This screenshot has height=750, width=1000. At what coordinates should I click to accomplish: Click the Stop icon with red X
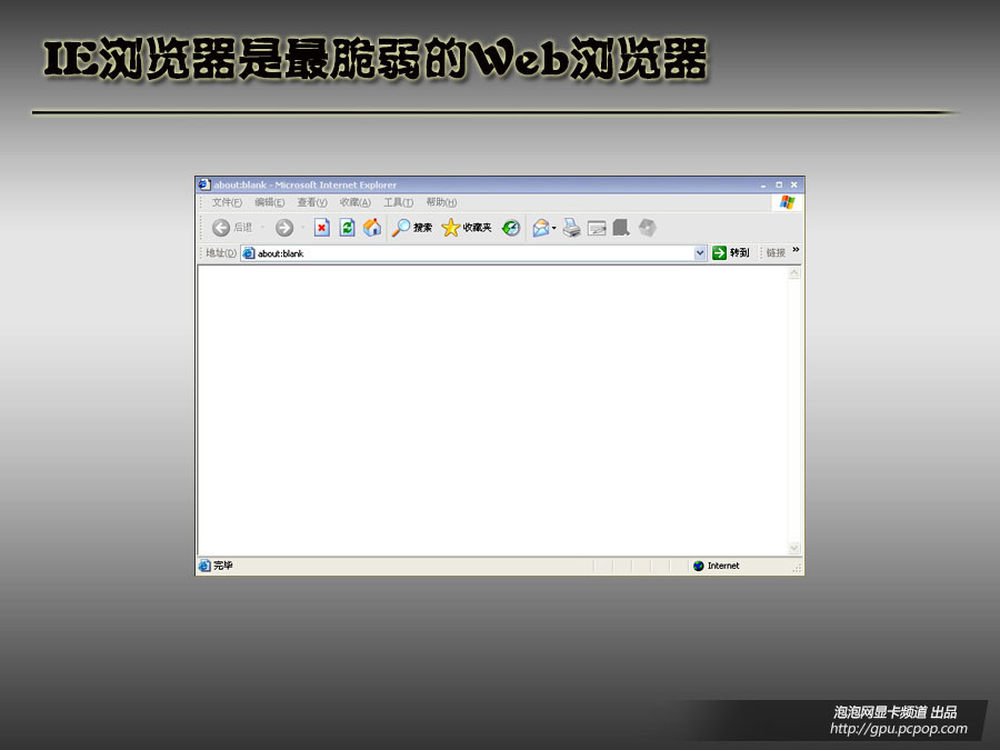point(321,228)
